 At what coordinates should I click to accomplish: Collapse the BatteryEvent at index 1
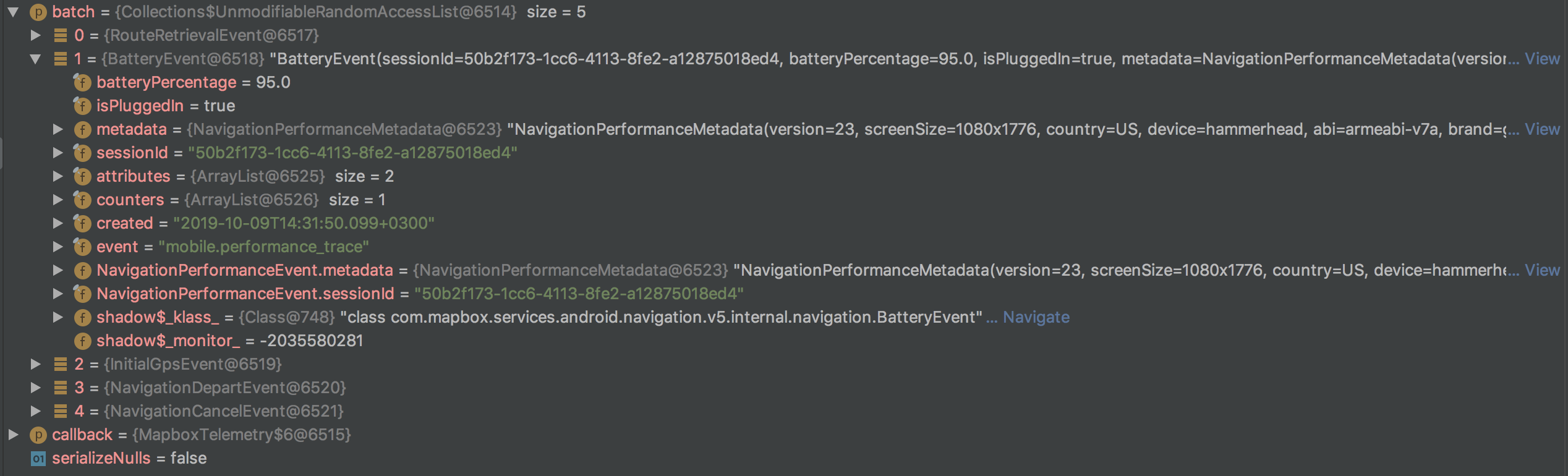(x=35, y=59)
